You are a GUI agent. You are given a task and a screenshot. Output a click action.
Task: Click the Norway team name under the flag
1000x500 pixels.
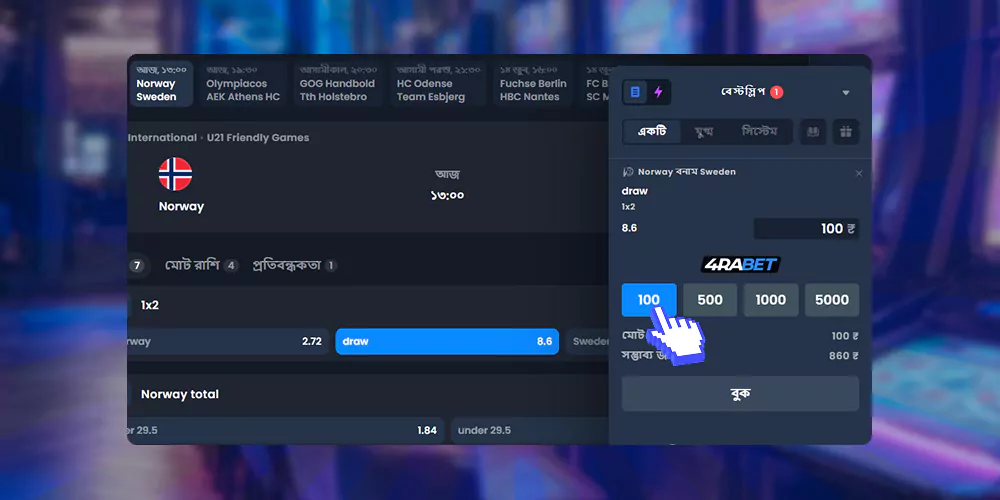pyautogui.click(x=181, y=207)
